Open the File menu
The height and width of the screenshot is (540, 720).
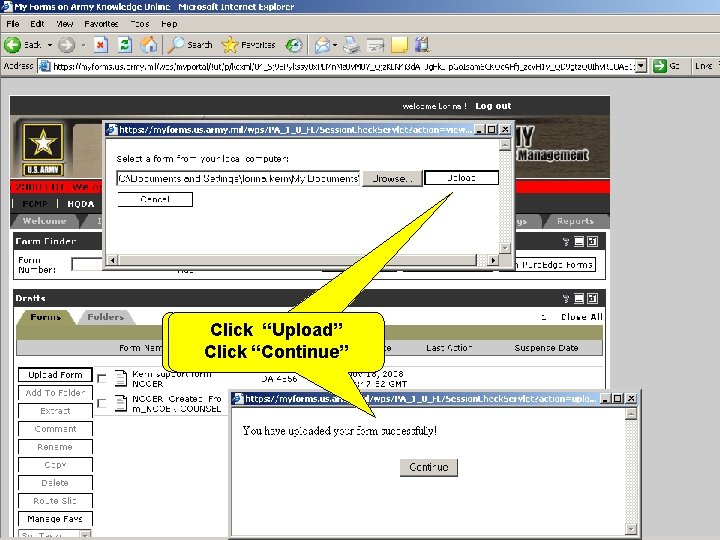[12, 24]
